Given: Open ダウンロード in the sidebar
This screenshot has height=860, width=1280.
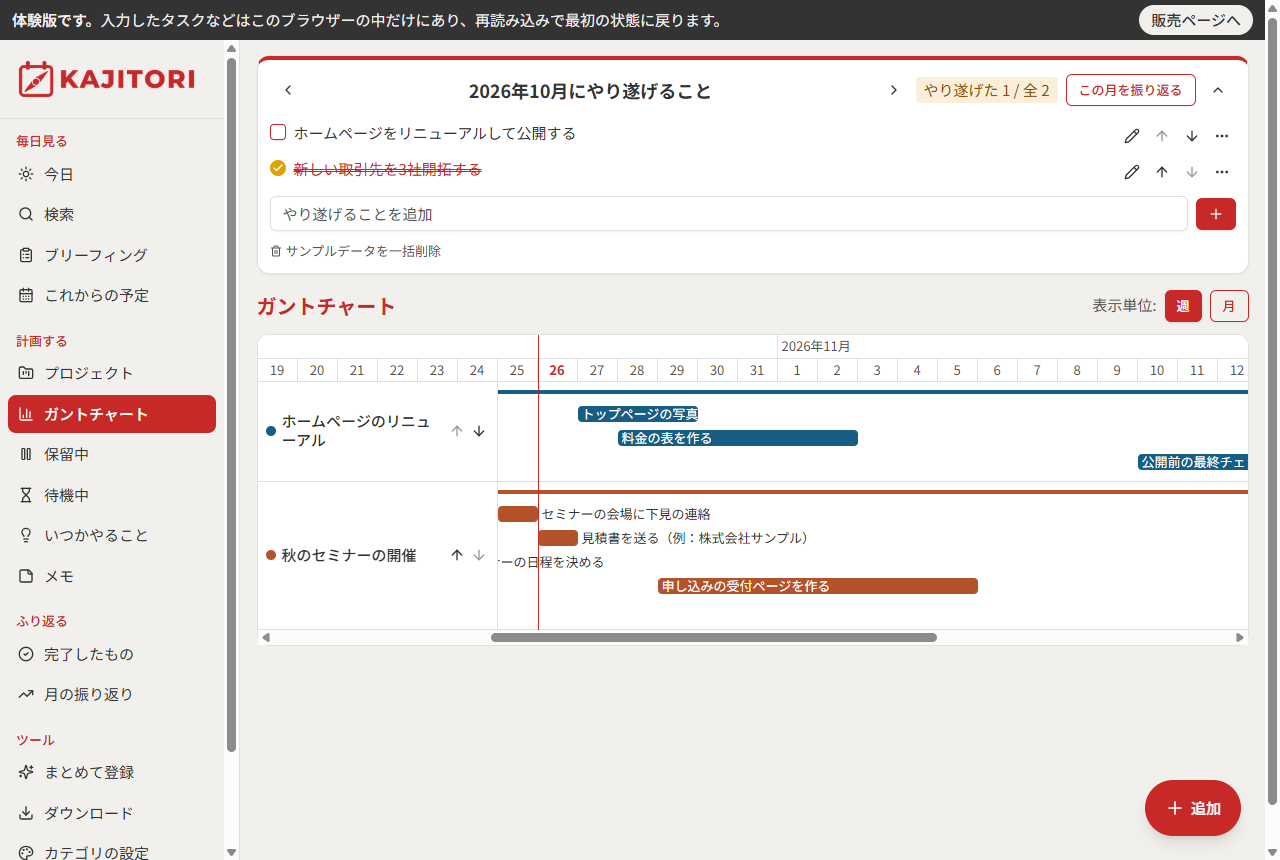Looking at the screenshot, I should click(x=112, y=813).
